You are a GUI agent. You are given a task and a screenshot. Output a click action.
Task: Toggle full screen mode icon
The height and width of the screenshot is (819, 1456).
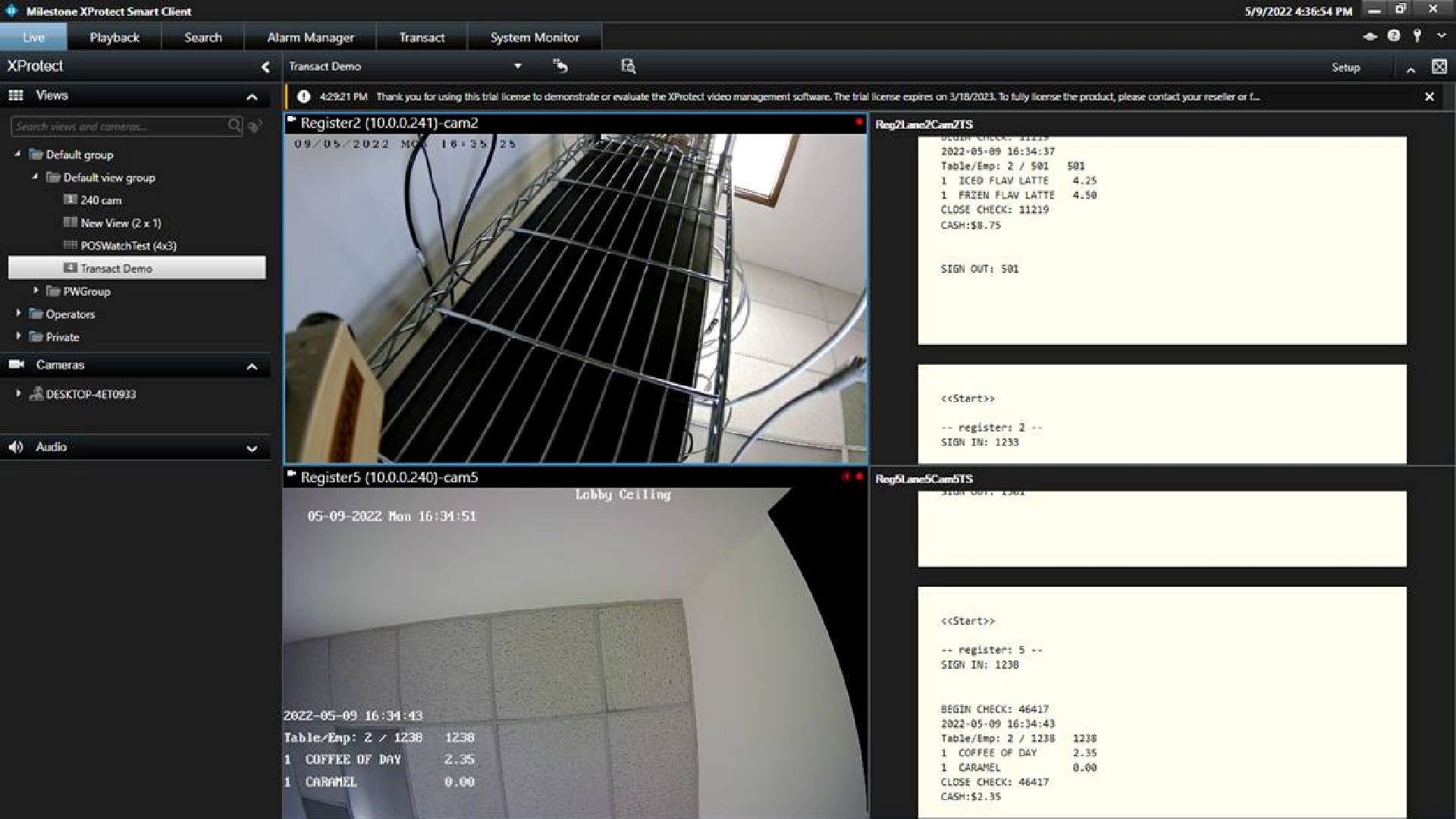click(x=1439, y=67)
